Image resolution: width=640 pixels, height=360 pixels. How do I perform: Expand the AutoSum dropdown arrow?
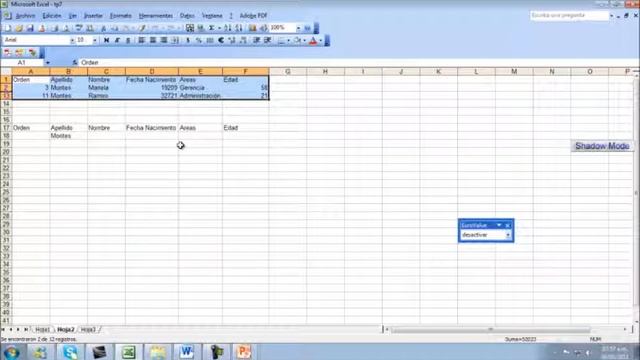[219, 28]
